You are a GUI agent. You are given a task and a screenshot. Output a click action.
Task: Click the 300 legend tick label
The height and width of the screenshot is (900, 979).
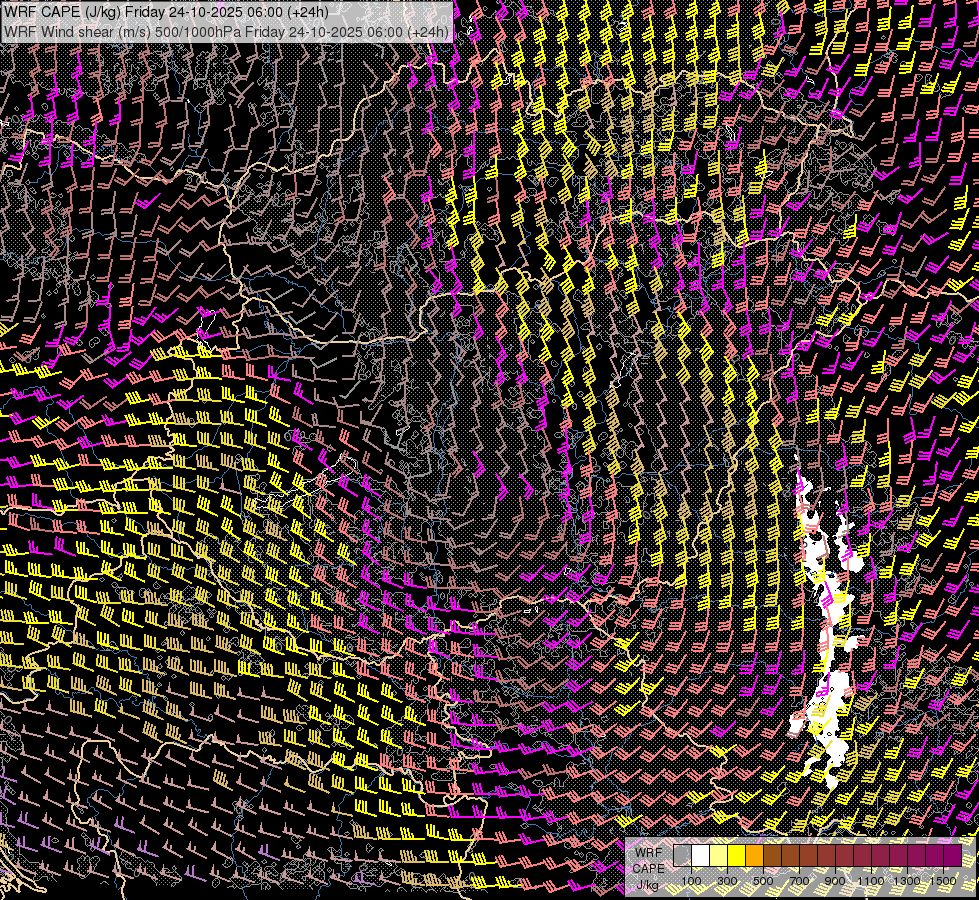pyautogui.click(x=727, y=880)
